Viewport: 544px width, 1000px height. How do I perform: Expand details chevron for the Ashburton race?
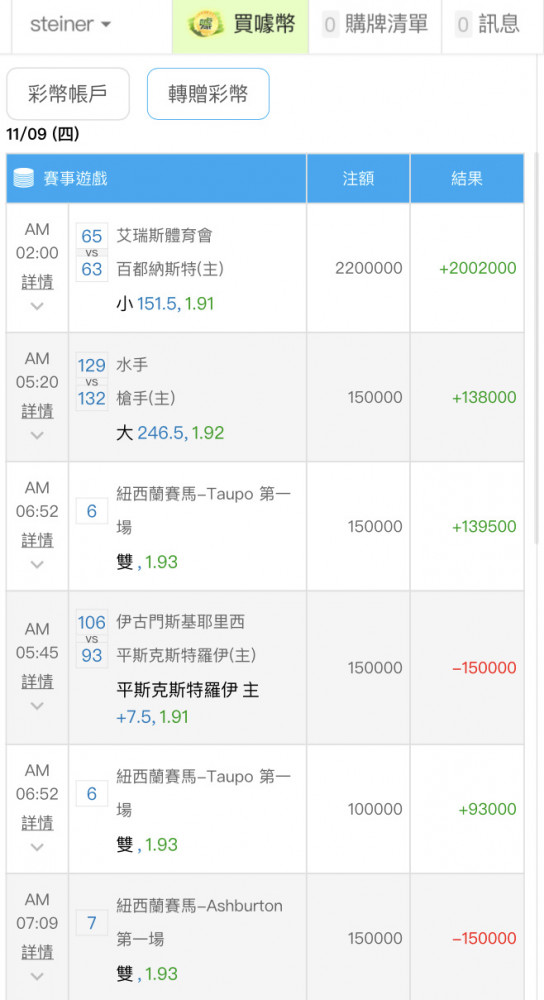coord(37,976)
